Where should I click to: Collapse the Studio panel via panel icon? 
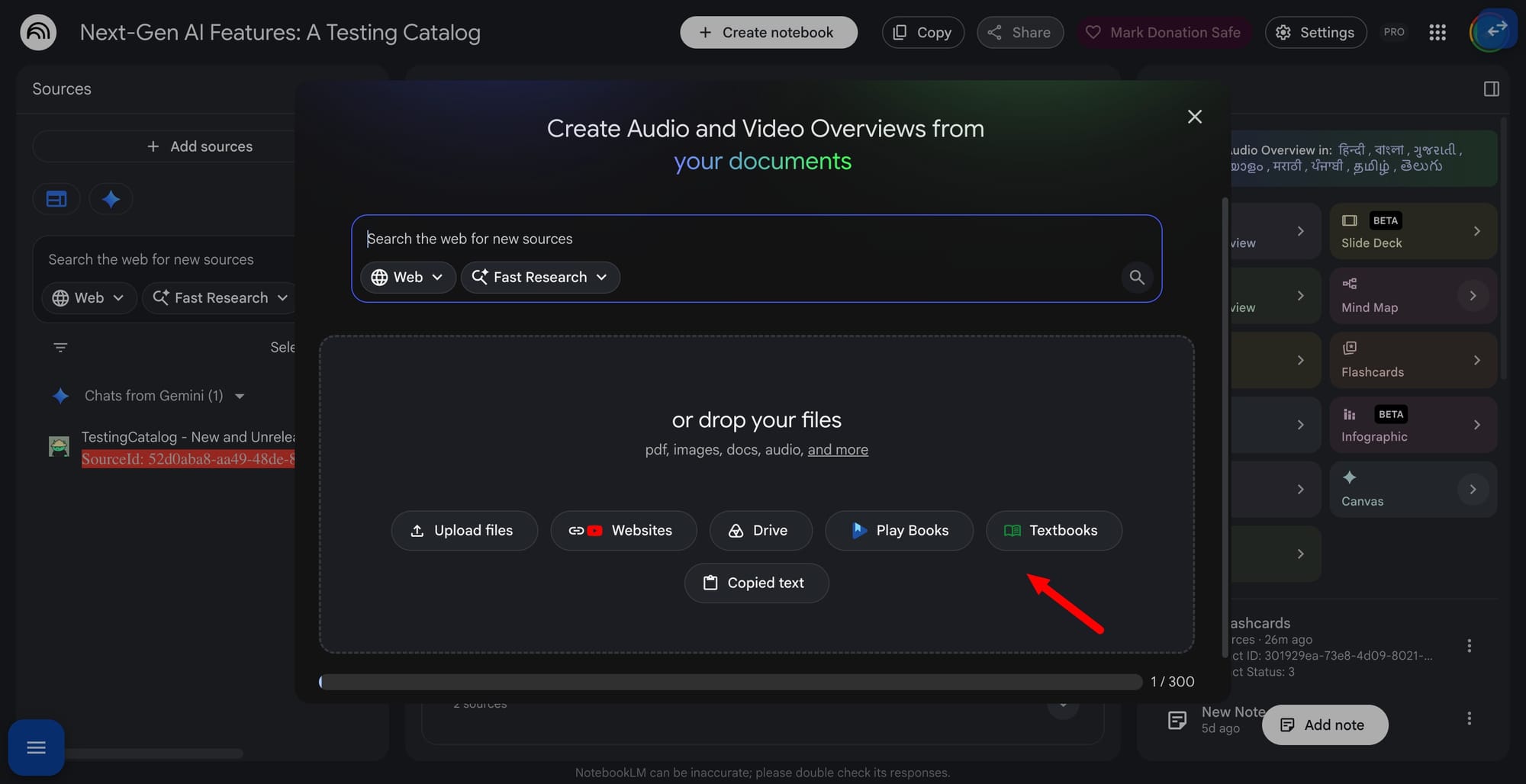pyautogui.click(x=1492, y=89)
